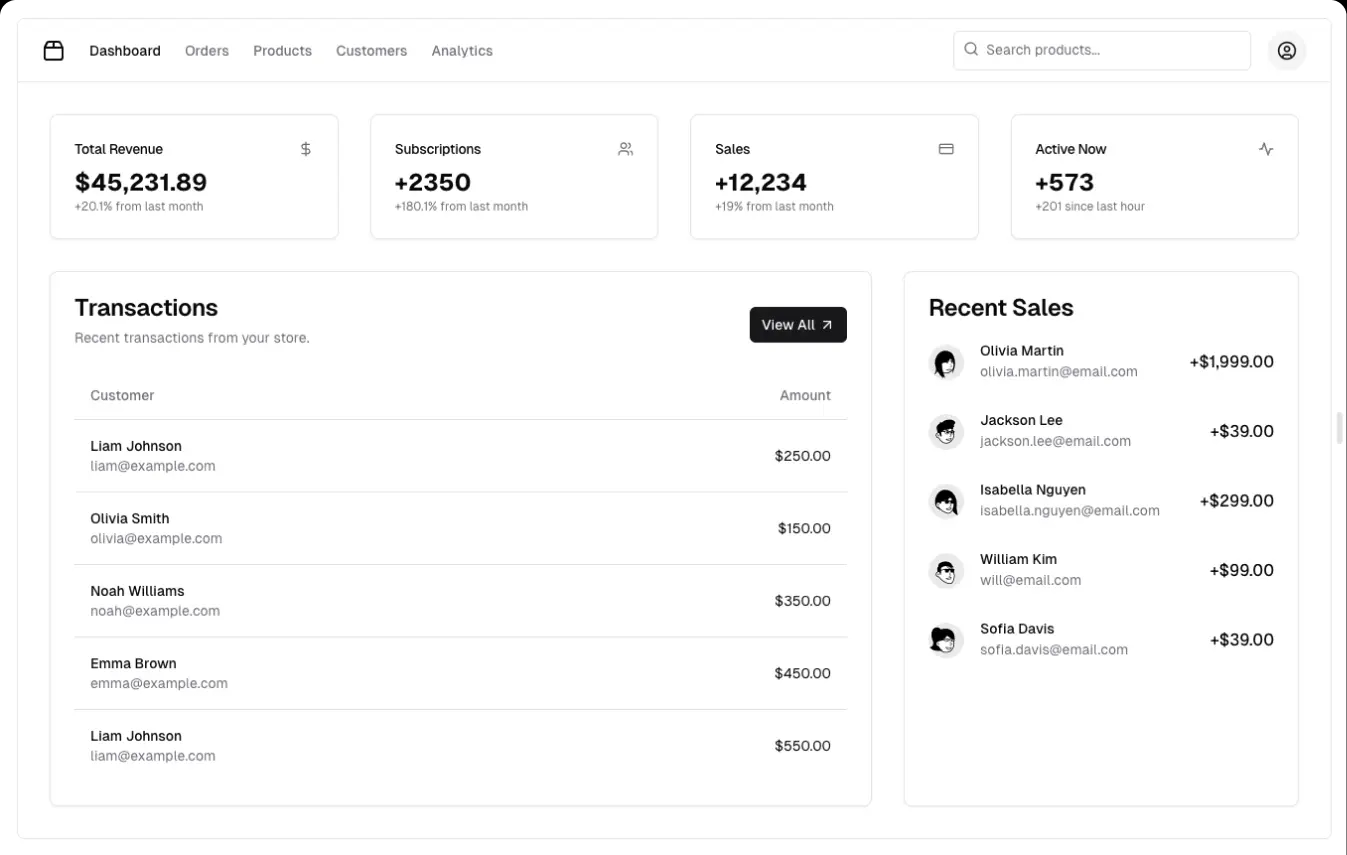Click the activity pulse icon on Active Now
Viewport: 1347px width, 855px height.
click(x=1266, y=149)
